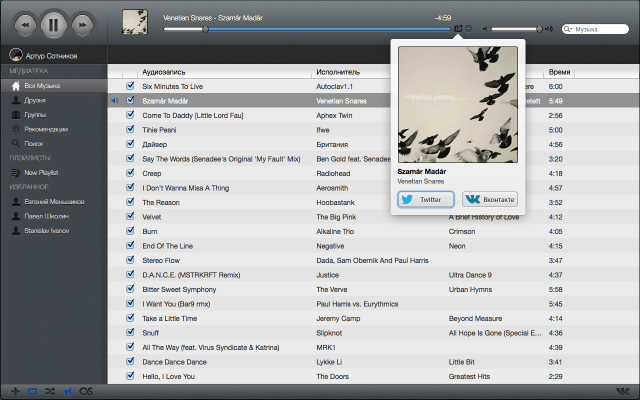Uncheck the Creep checkbox
The height and width of the screenshot is (400, 640).
[x=130, y=173]
